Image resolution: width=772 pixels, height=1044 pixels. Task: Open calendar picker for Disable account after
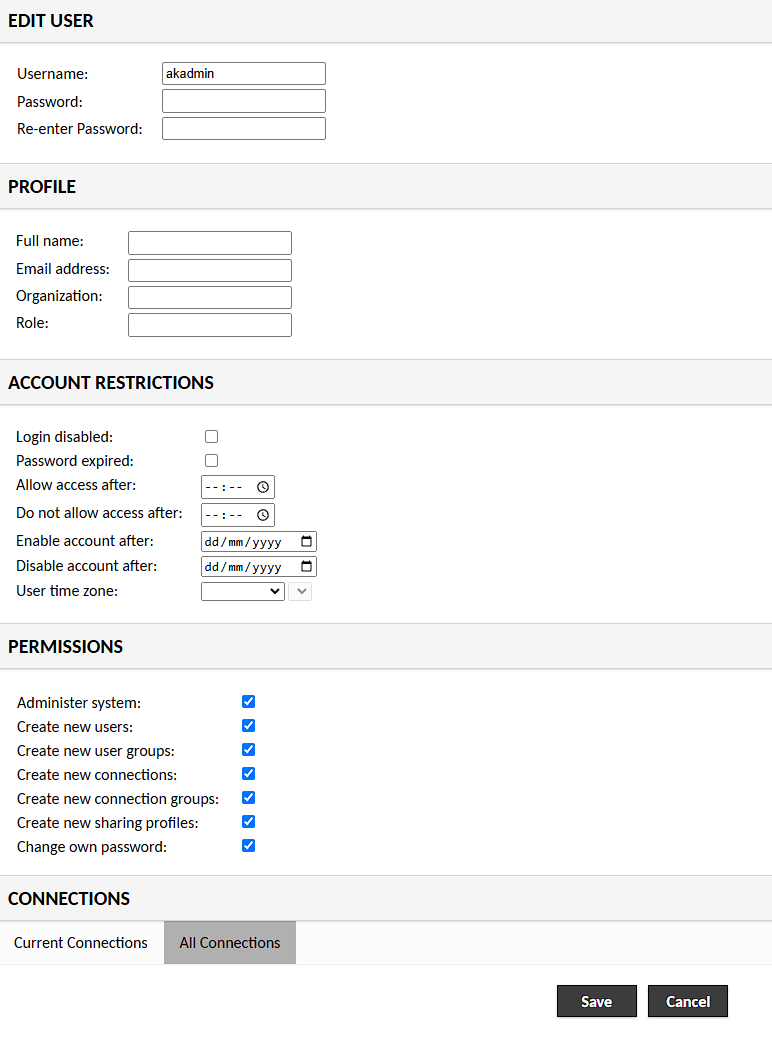pyautogui.click(x=306, y=567)
